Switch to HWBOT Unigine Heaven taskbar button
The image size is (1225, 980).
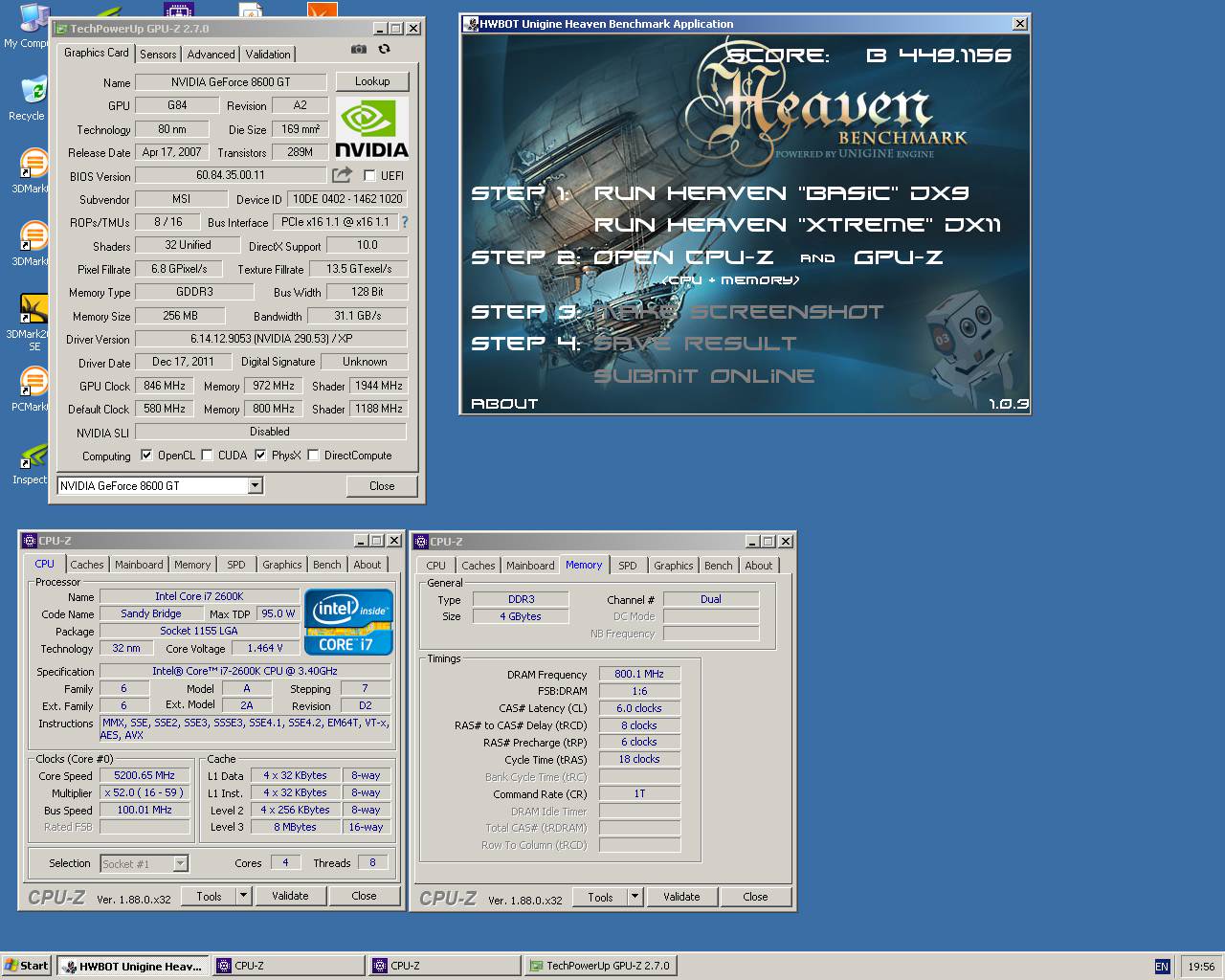[132, 967]
